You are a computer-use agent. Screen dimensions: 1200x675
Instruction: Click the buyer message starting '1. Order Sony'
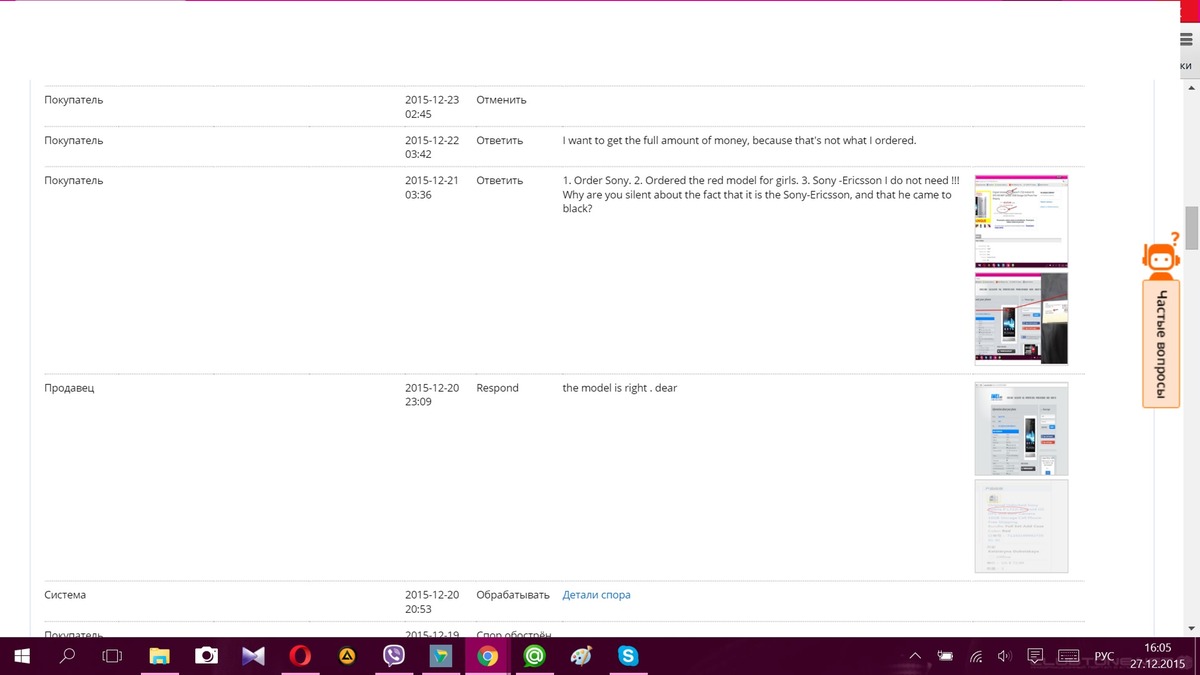pos(761,195)
